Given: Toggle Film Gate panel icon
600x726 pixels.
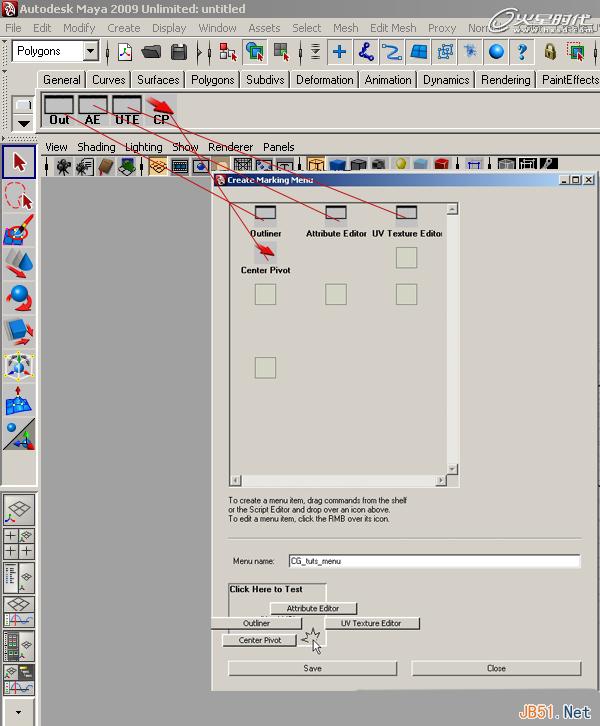Looking at the screenshot, I should click(180, 165).
